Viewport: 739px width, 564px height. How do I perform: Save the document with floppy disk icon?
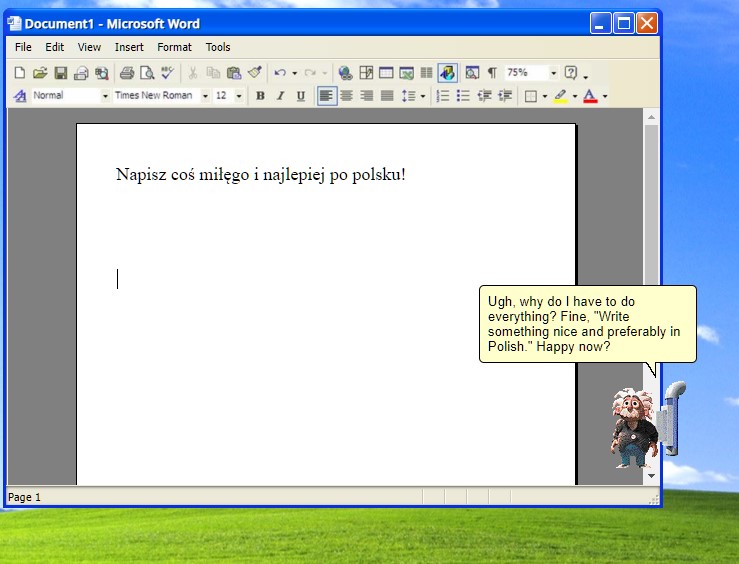pyautogui.click(x=60, y=73)
